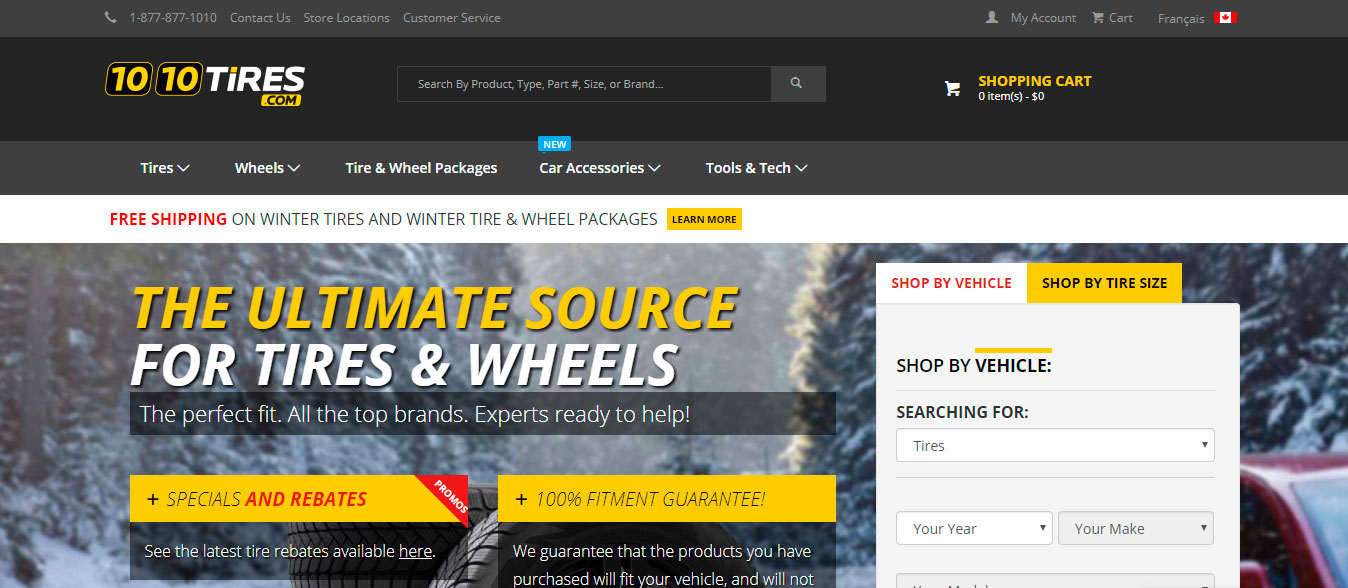Open the Your Year dropdown
This screenshot has width=1348, height=588.
(974, 528)
